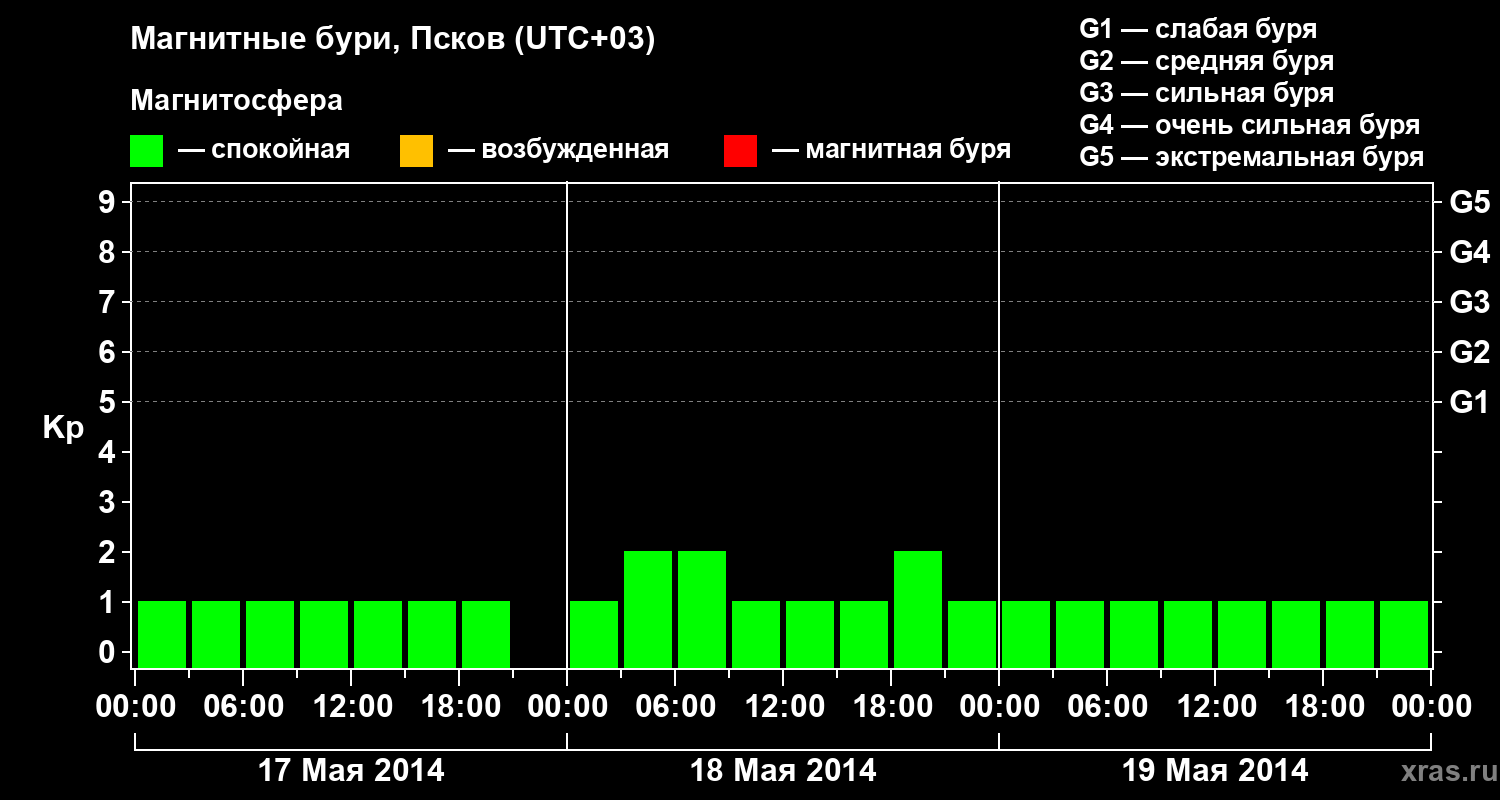Image resolution: width=1500 pixels, height=800 pixels.
Task: Click the orange 'возбужденная' legend swatch
Action: (x=416, y=150)
